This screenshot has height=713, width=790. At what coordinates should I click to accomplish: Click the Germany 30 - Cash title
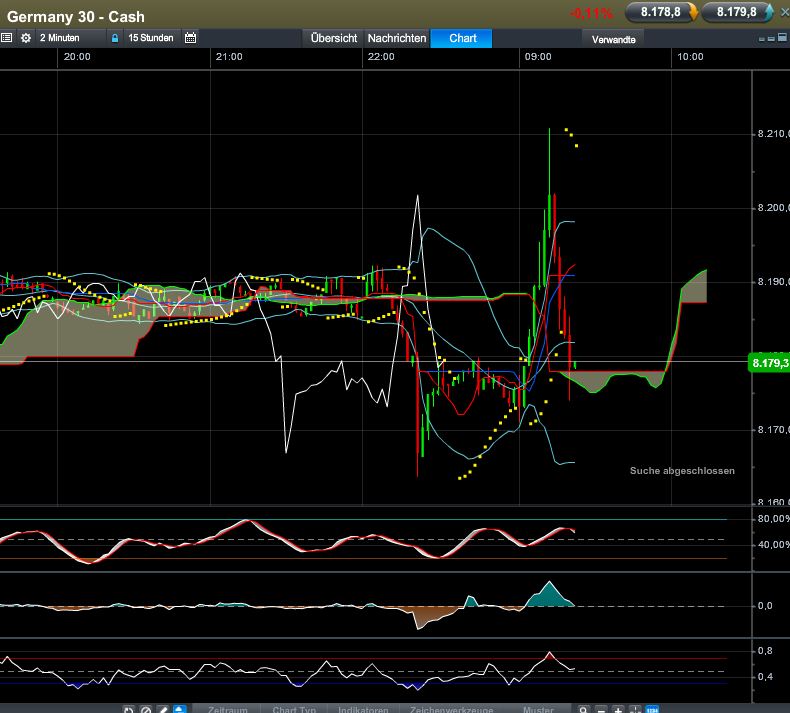point(76,17)
